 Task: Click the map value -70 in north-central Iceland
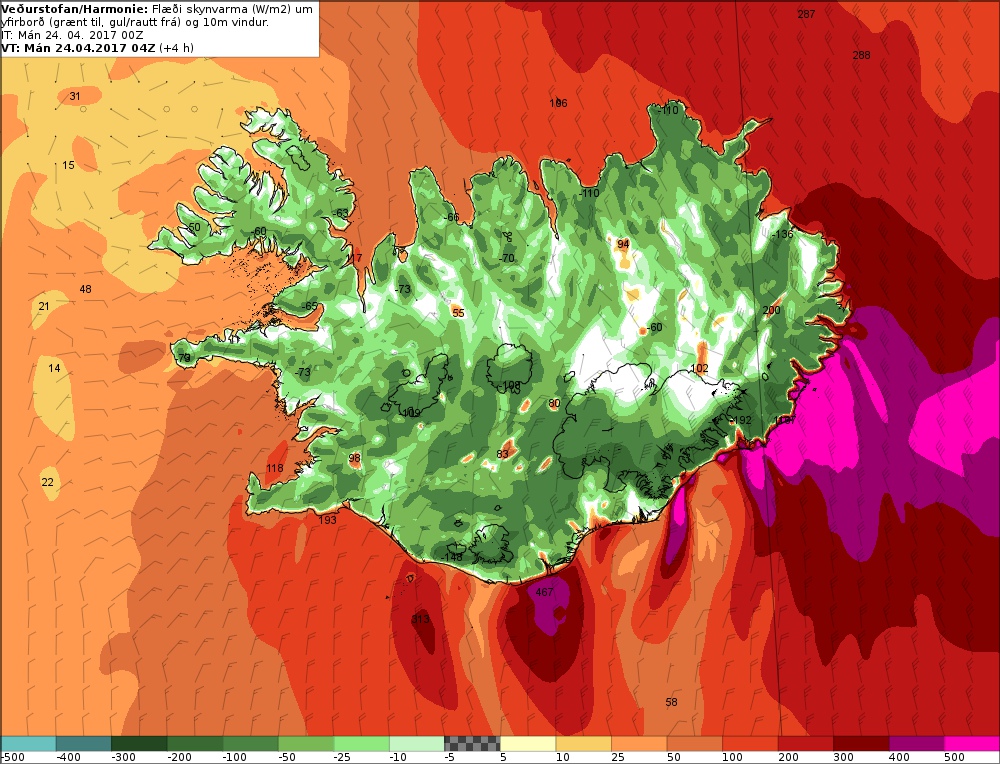point(507,258)
